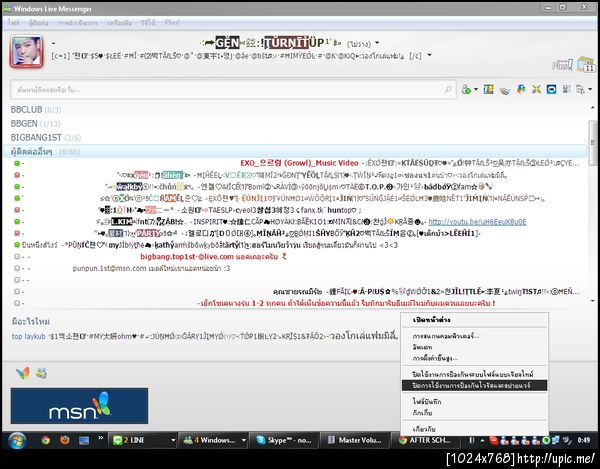
Task: Click status icon of the punpun.1st@msn.com contact
Action: coord(17,268)
